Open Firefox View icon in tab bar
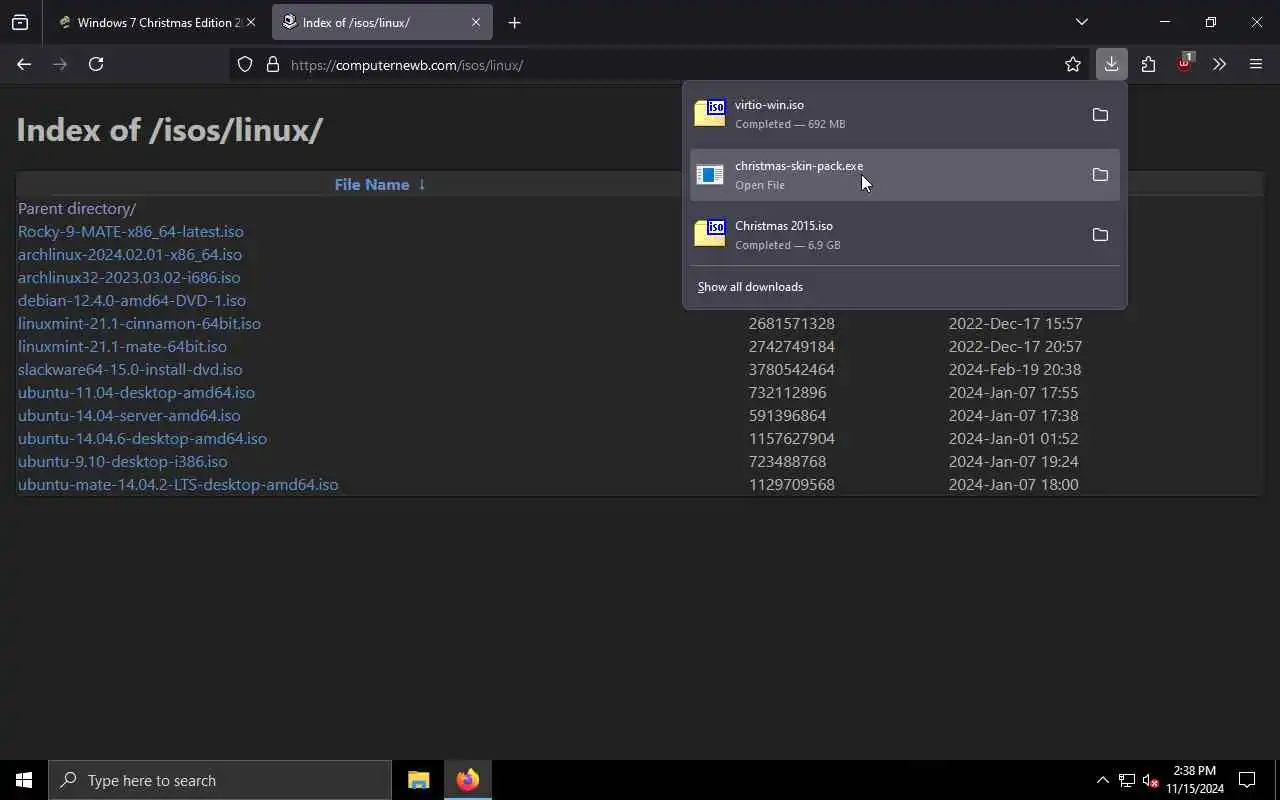Image resolution: width=1280 pixels, height=800 pixels. pos(20,22)
